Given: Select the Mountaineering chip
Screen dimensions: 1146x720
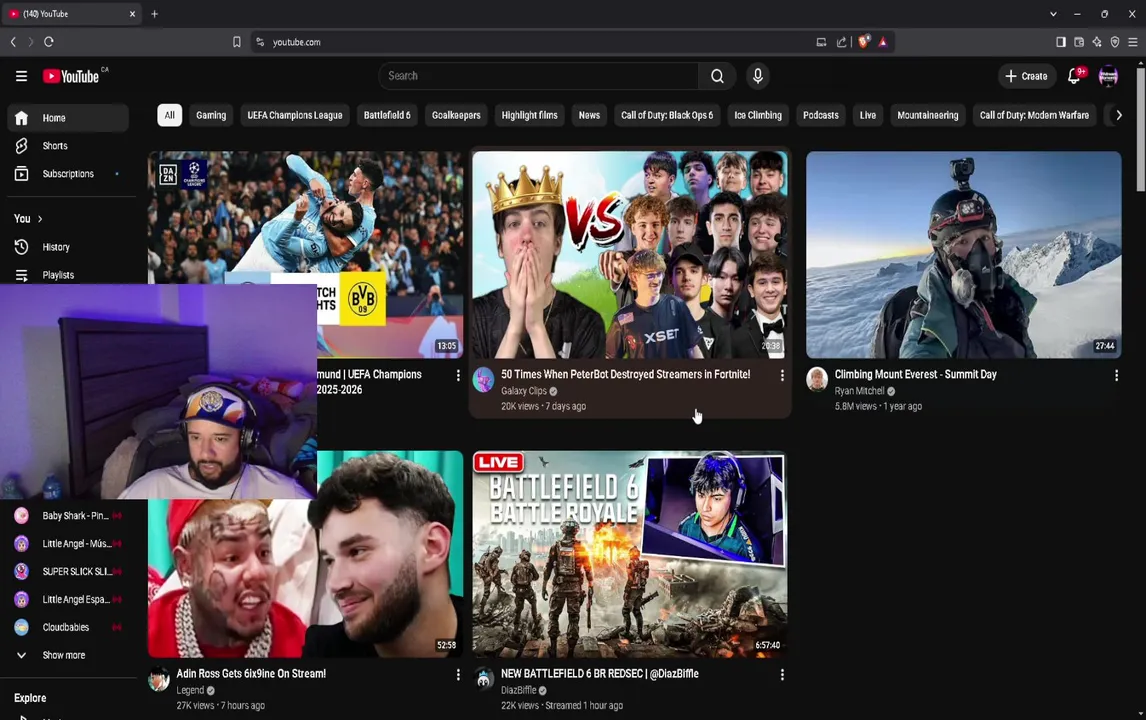Looking at the screenshot, I should 927,115.
